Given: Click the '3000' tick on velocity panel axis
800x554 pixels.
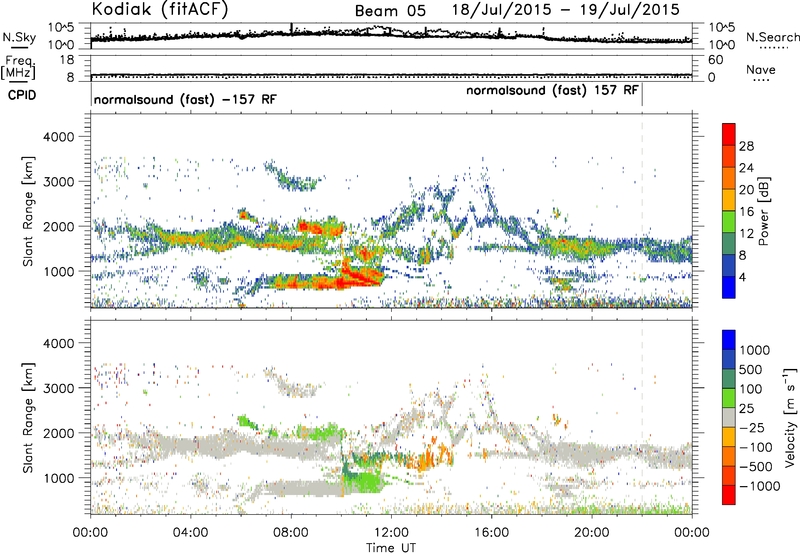Looking at the screenshot, I should (58, 388).
